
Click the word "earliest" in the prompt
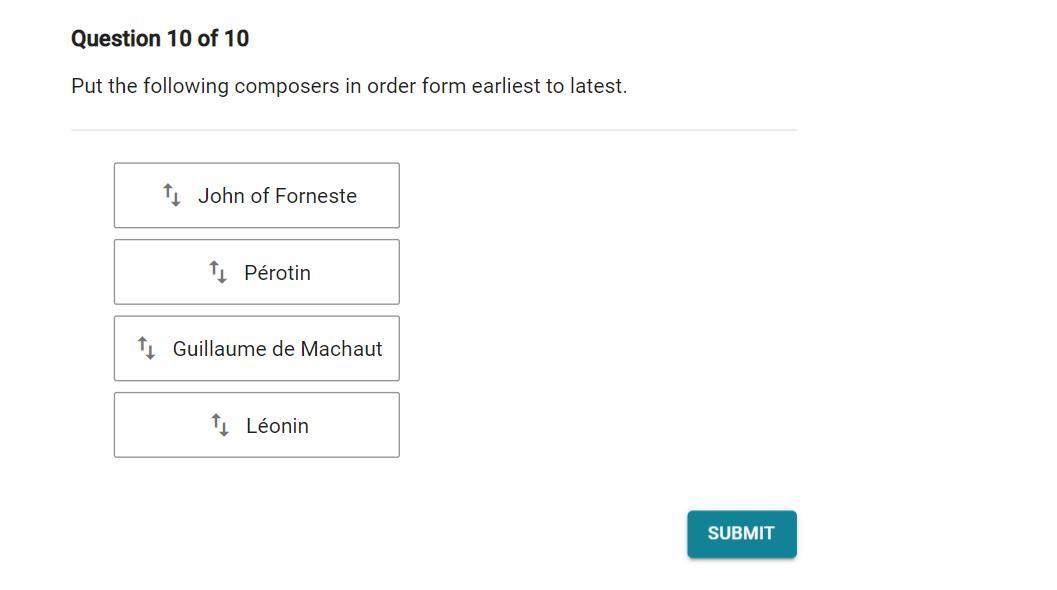click(x=505, y=86)
